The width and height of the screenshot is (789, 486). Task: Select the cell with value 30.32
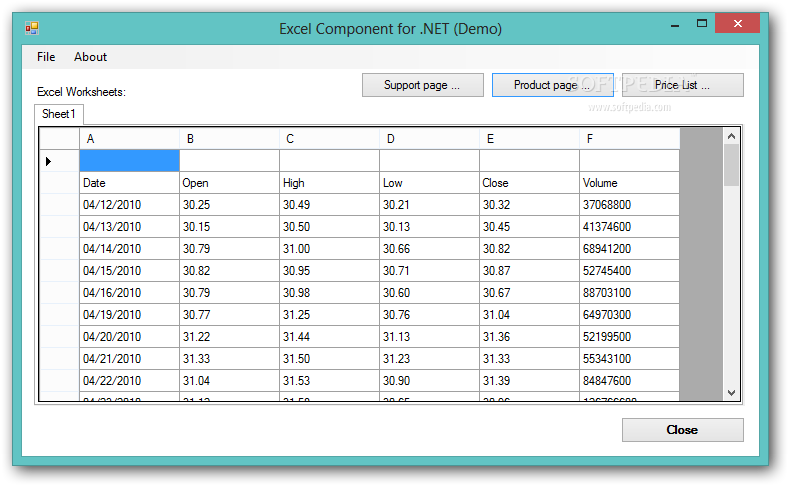coord(529,205)
